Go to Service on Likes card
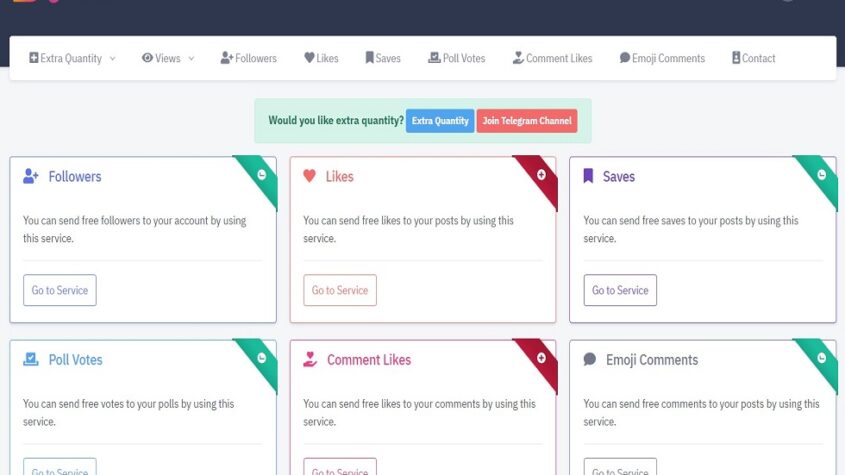845x475 pixels. point(340,290)
